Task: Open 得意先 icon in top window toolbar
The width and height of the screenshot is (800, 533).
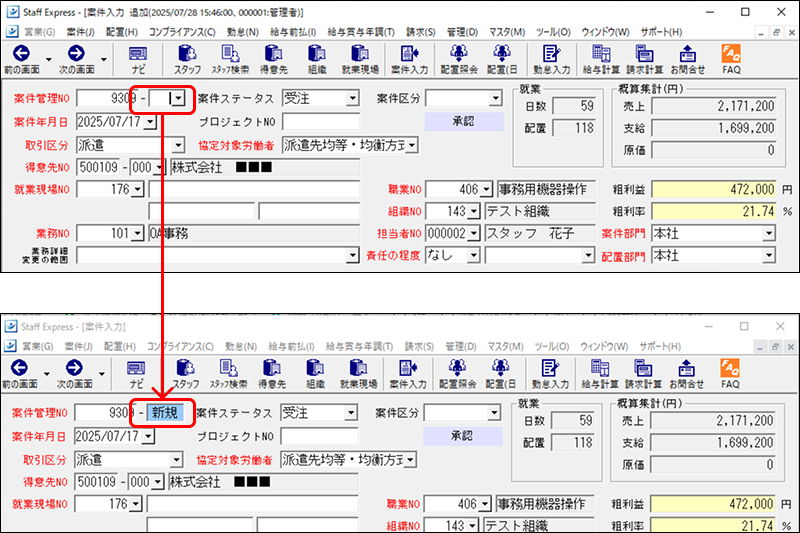Action: point(273,59)
